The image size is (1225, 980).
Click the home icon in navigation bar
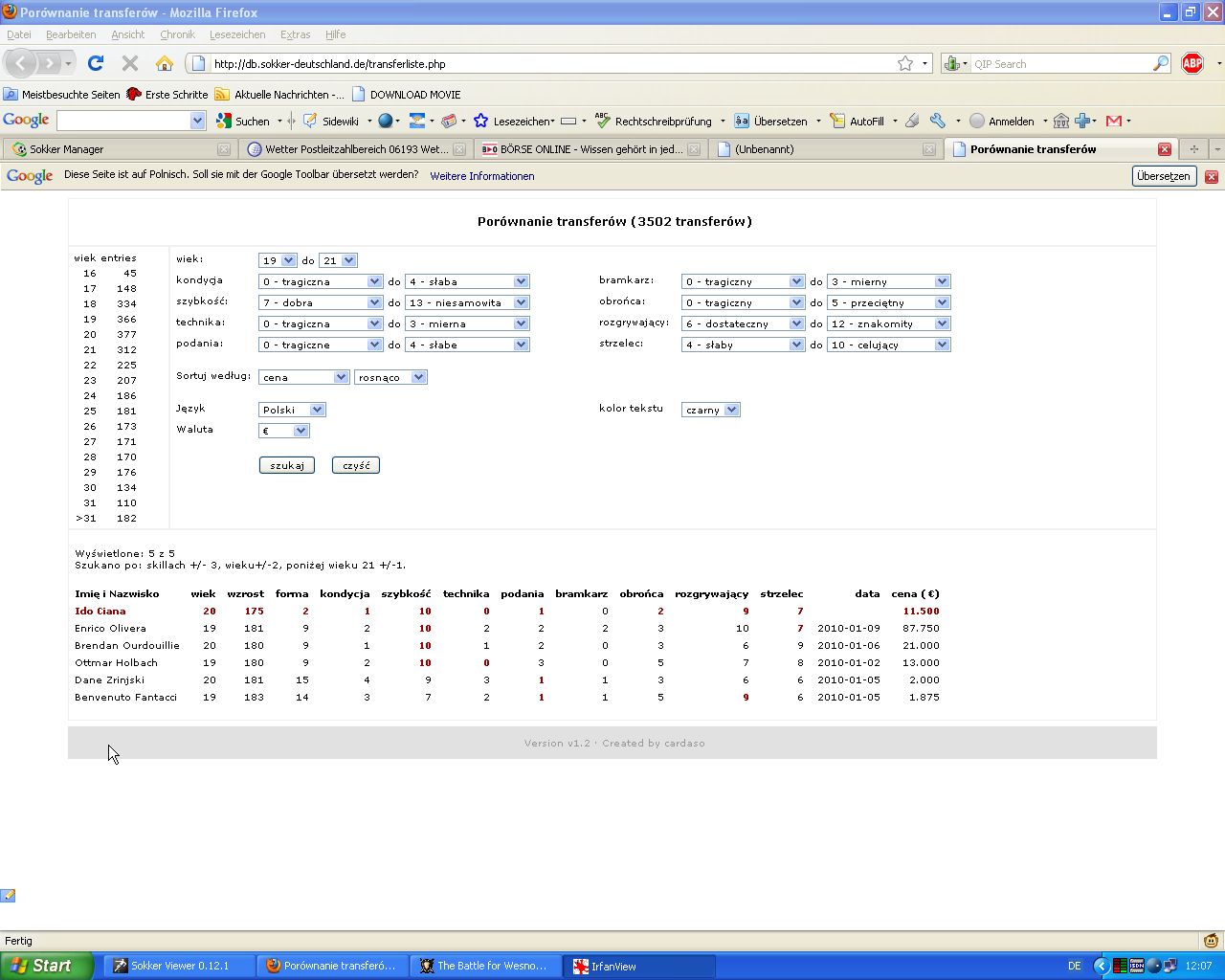pos(165,63)
